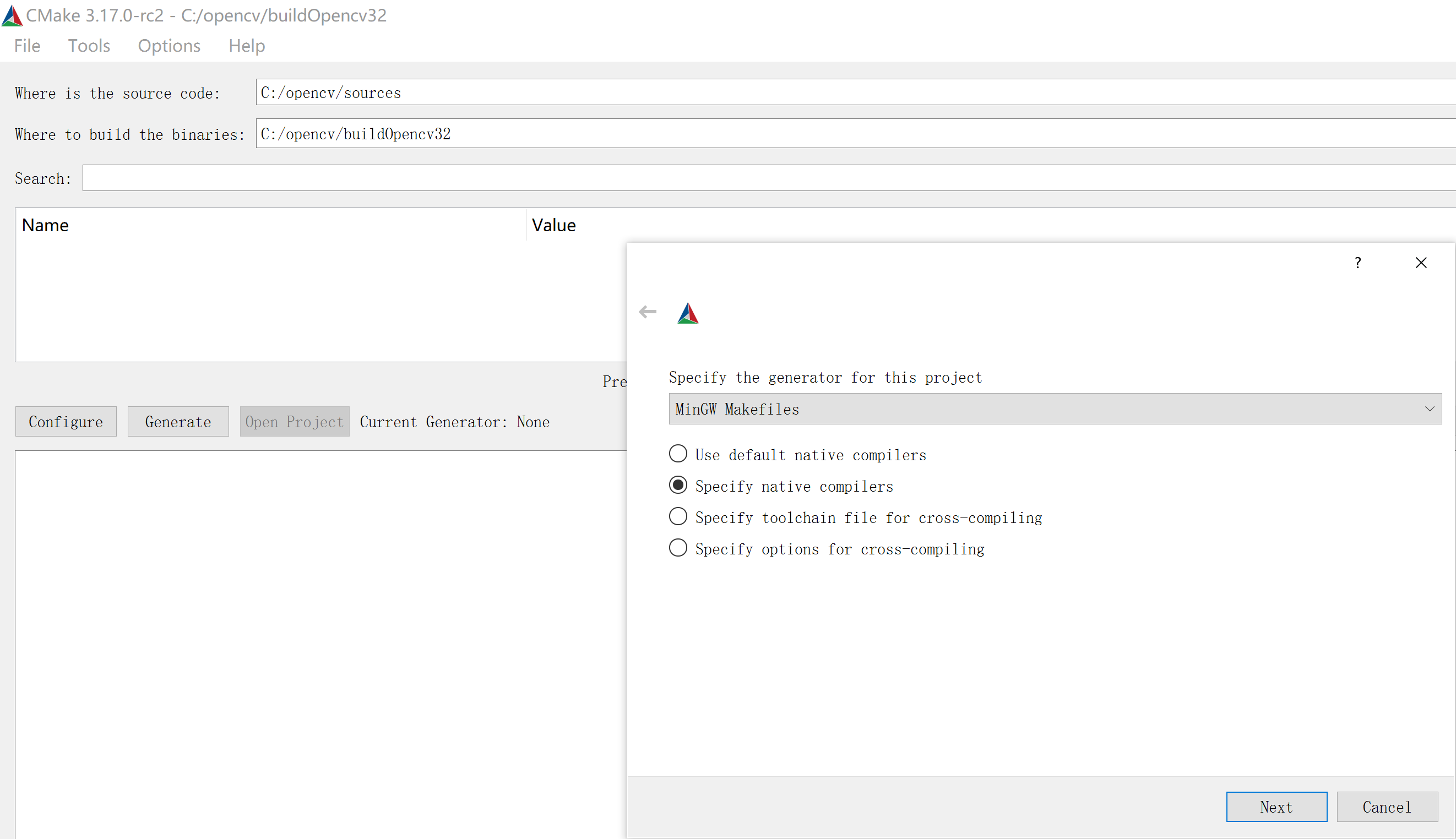Click the source code path field
The width and height of the screenshot is (1456, 839).
tap(577, 92)
